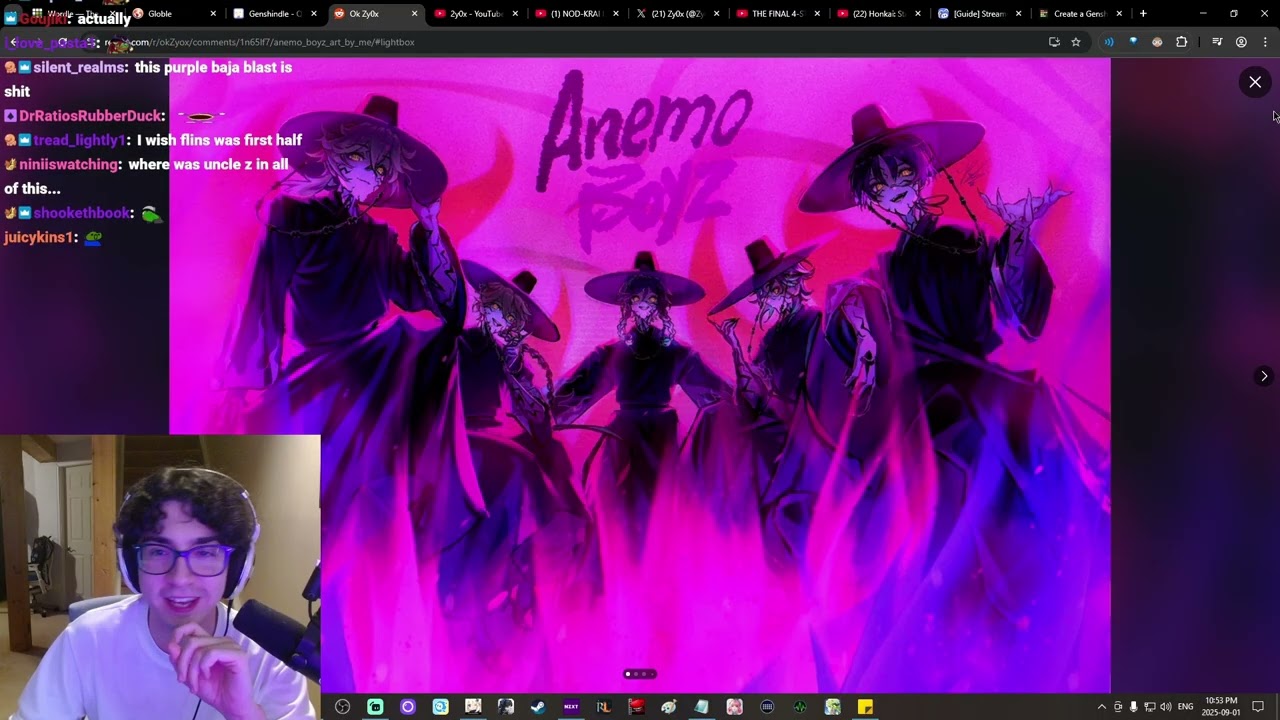
Task: Open the media control toolbar button
Action: point(1217,42)
